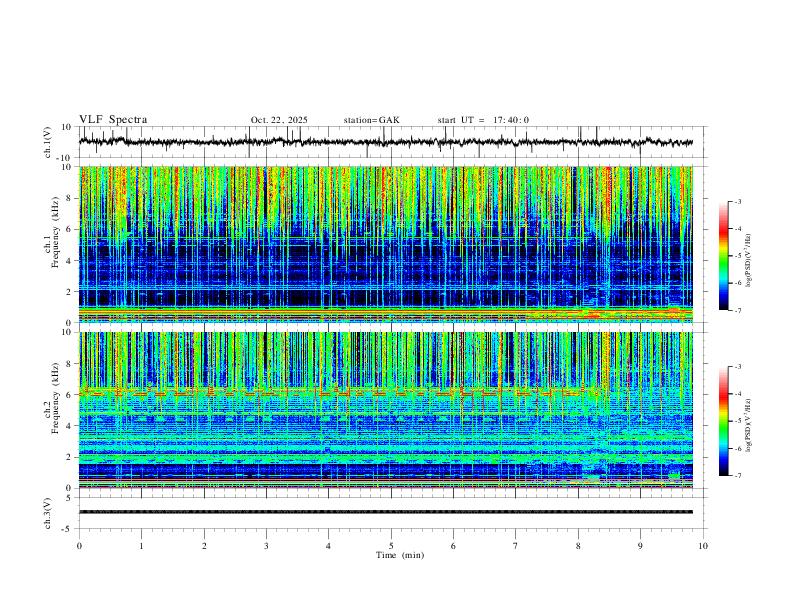Click the ch.1 waveform trace
This screenshot has width=792, height=612.
point(385,142)
